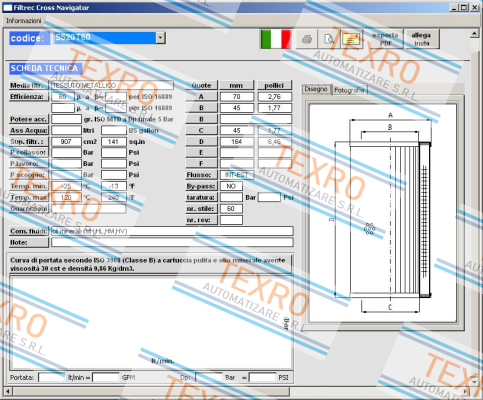Click the Efficienza value 60 field
Image resolution: width=483 pixels, height=400 pixels.
[x=63, y=97]
